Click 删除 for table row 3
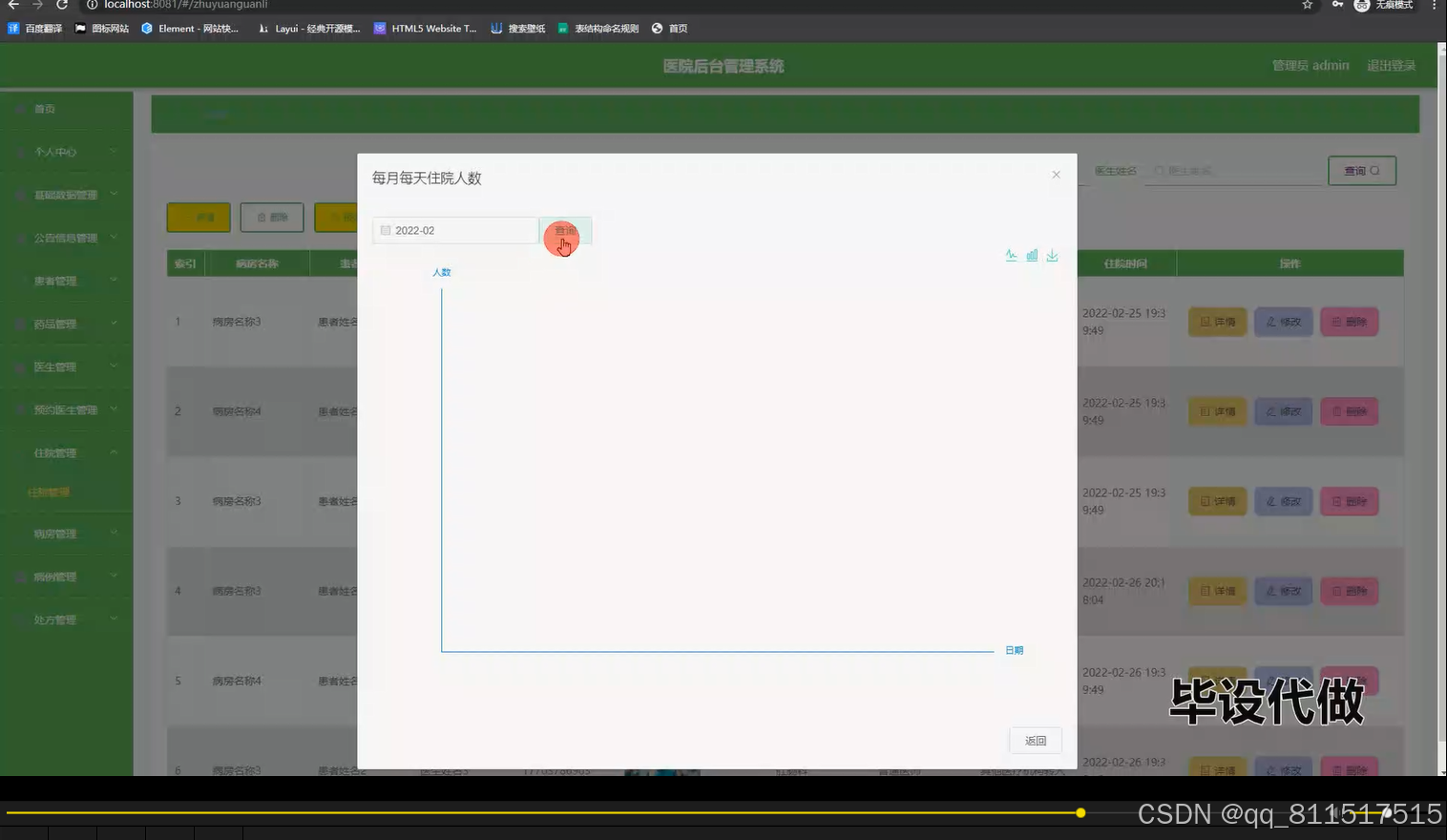Viewport: 1447px width, 840px height. (x=1350, y=501)
